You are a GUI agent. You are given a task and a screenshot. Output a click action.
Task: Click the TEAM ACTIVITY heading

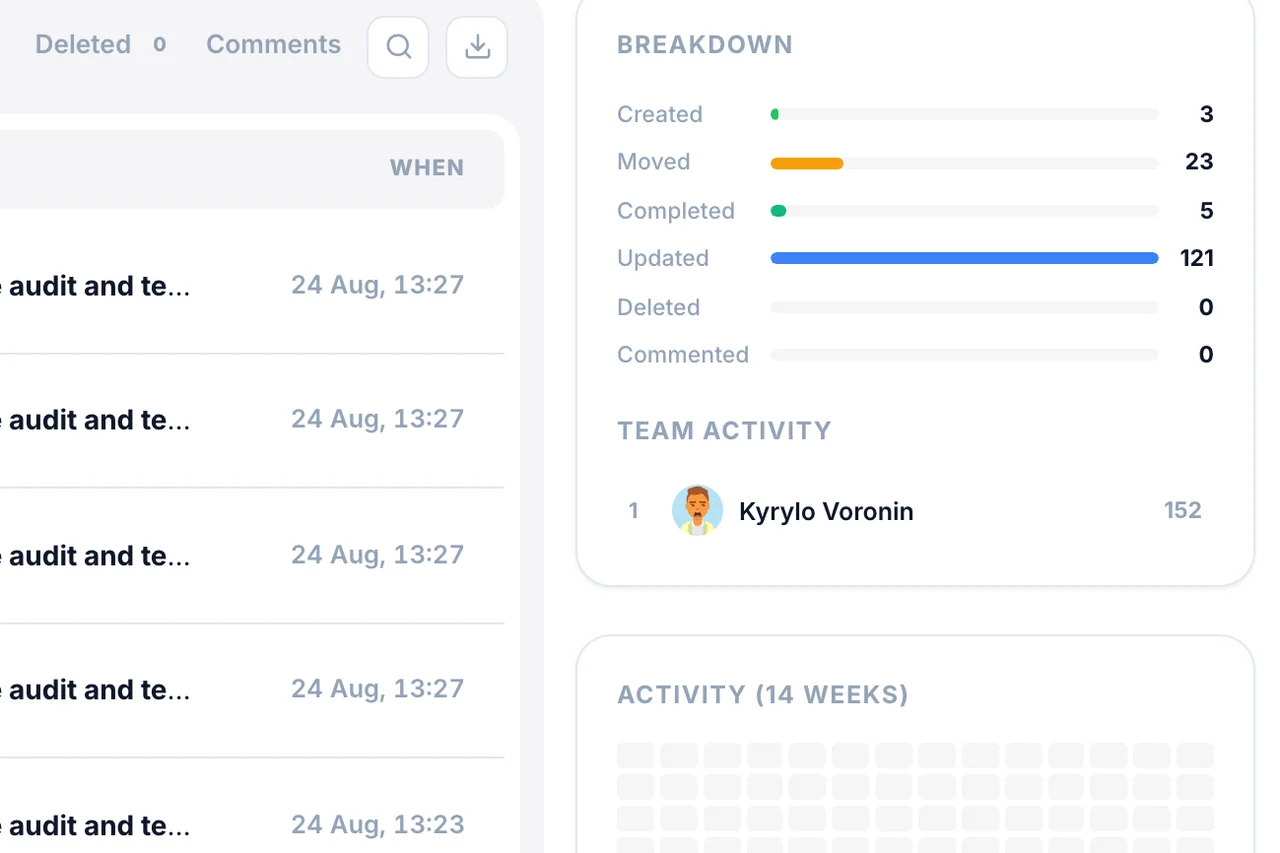point(725,431)
